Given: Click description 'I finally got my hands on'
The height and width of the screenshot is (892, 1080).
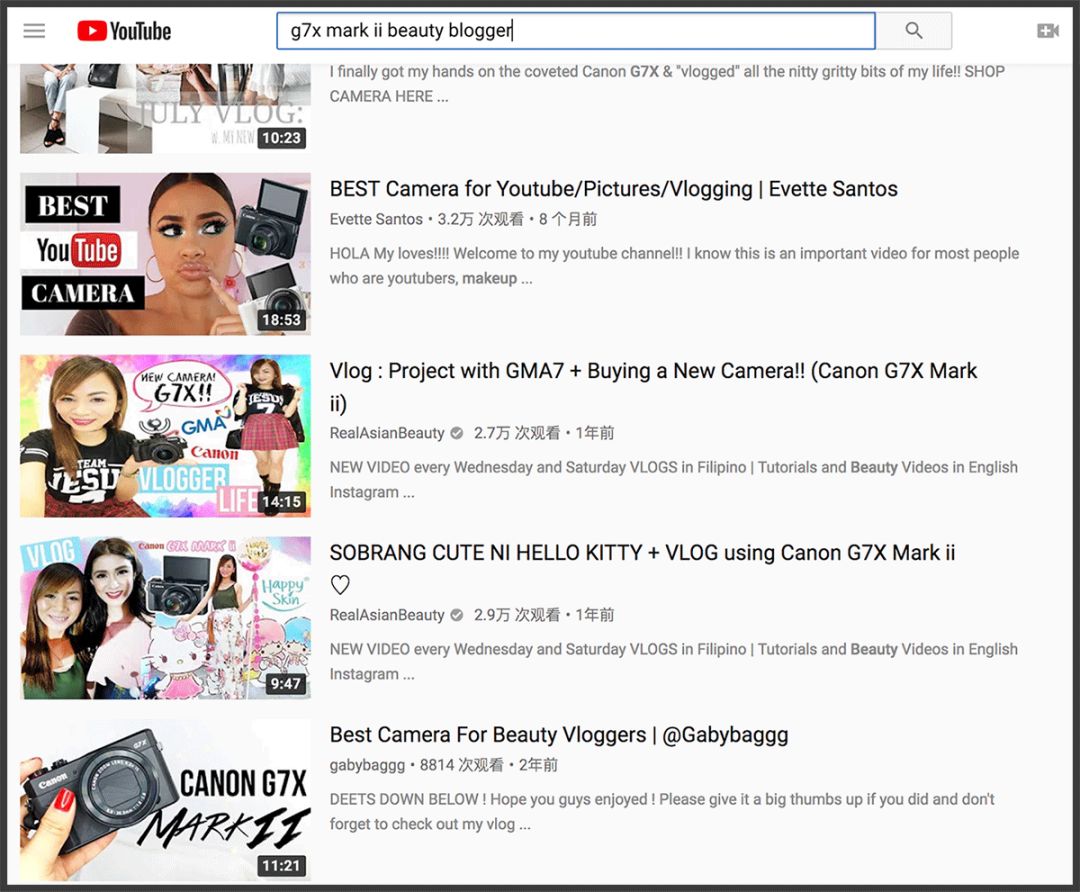Looking at the screenshot, I should click(667, 84).
